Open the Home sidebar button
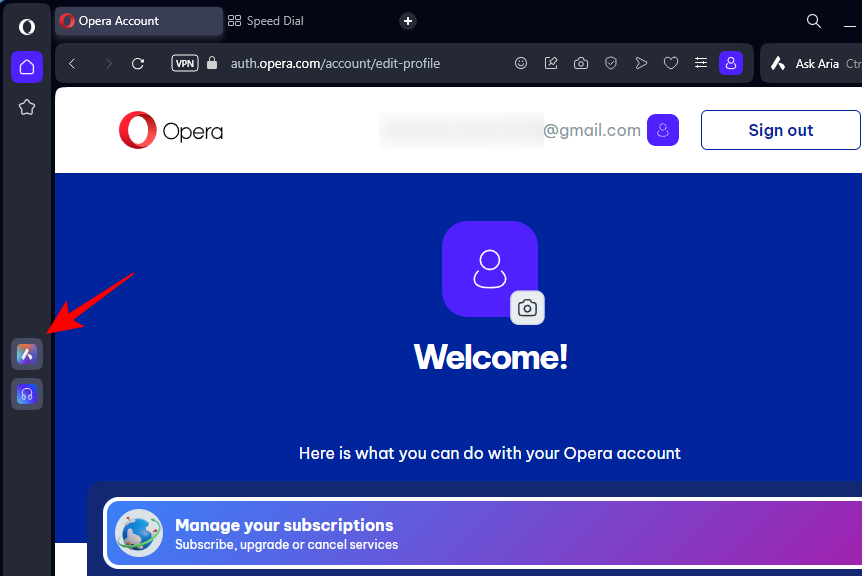The image size is (862, 576). point(27,67)
